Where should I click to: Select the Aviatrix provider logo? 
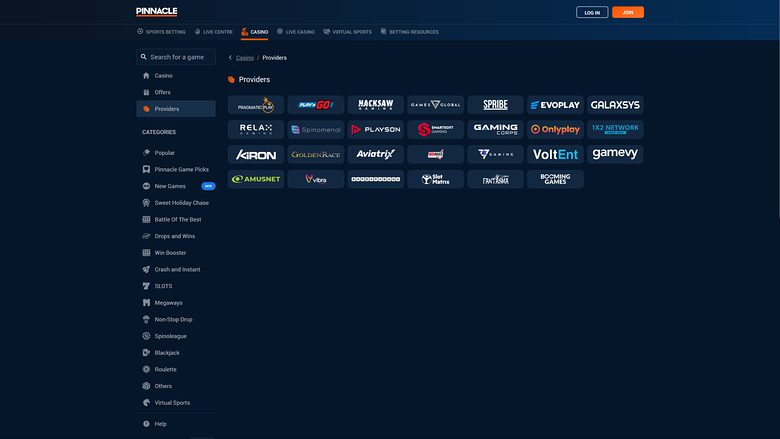[x=375, y=154]
